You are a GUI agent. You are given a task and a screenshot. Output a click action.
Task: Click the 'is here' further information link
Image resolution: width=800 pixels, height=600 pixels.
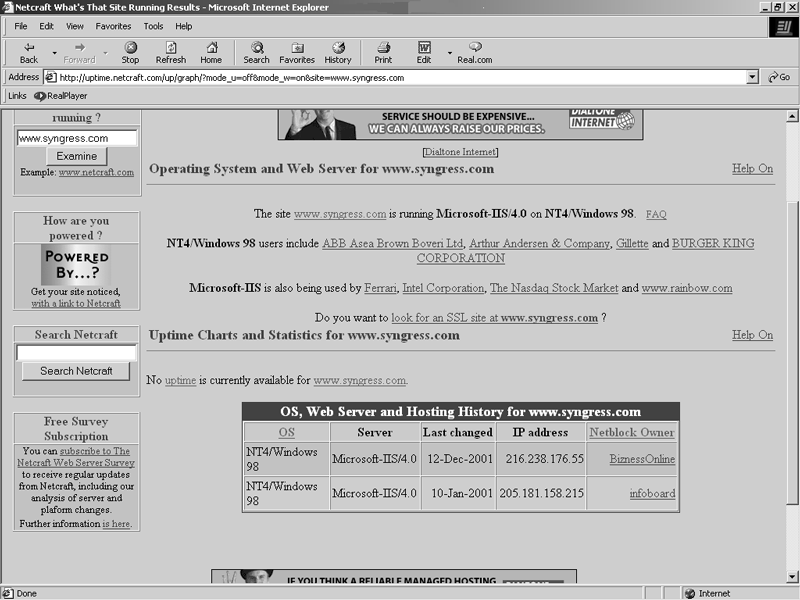(x=117, y=524)
